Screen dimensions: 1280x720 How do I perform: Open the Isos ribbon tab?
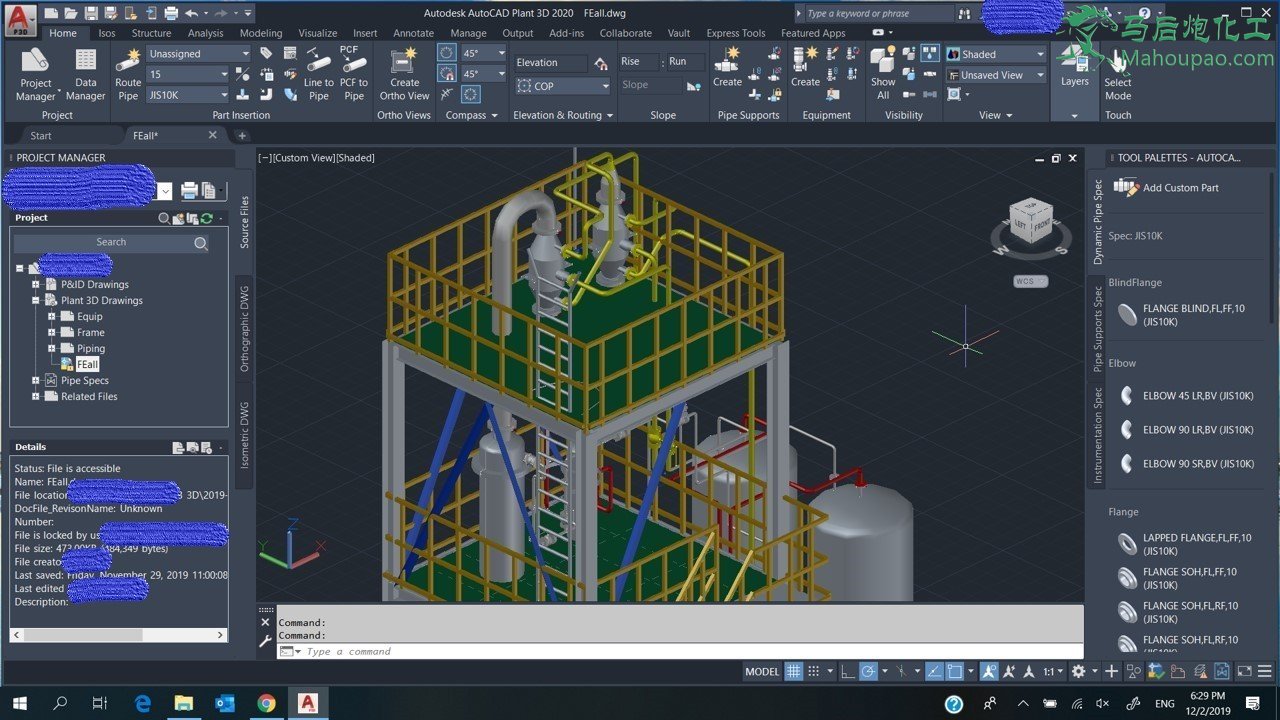(x=107, y=33)
